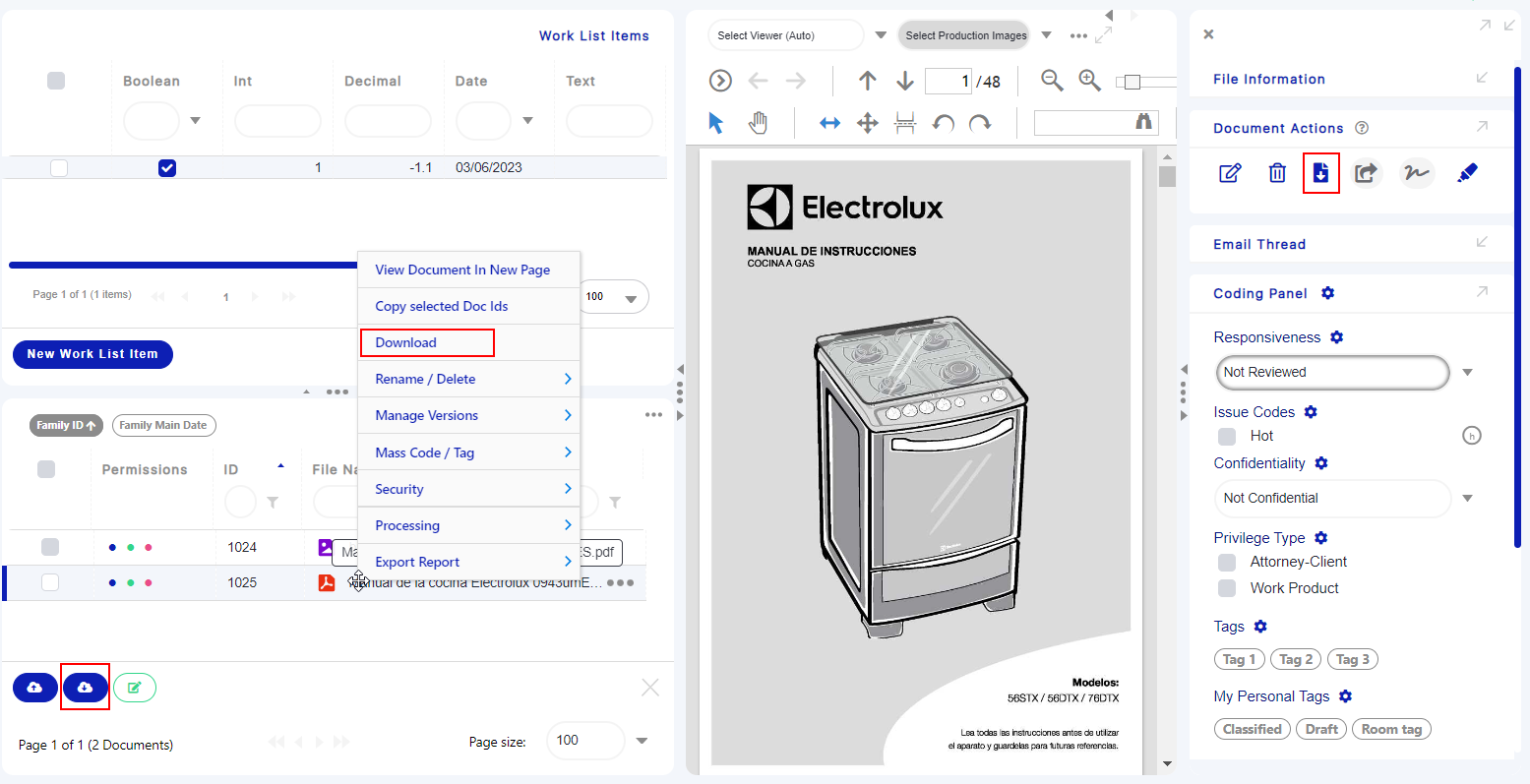Click the green edit button below document list

pos(135,688)
